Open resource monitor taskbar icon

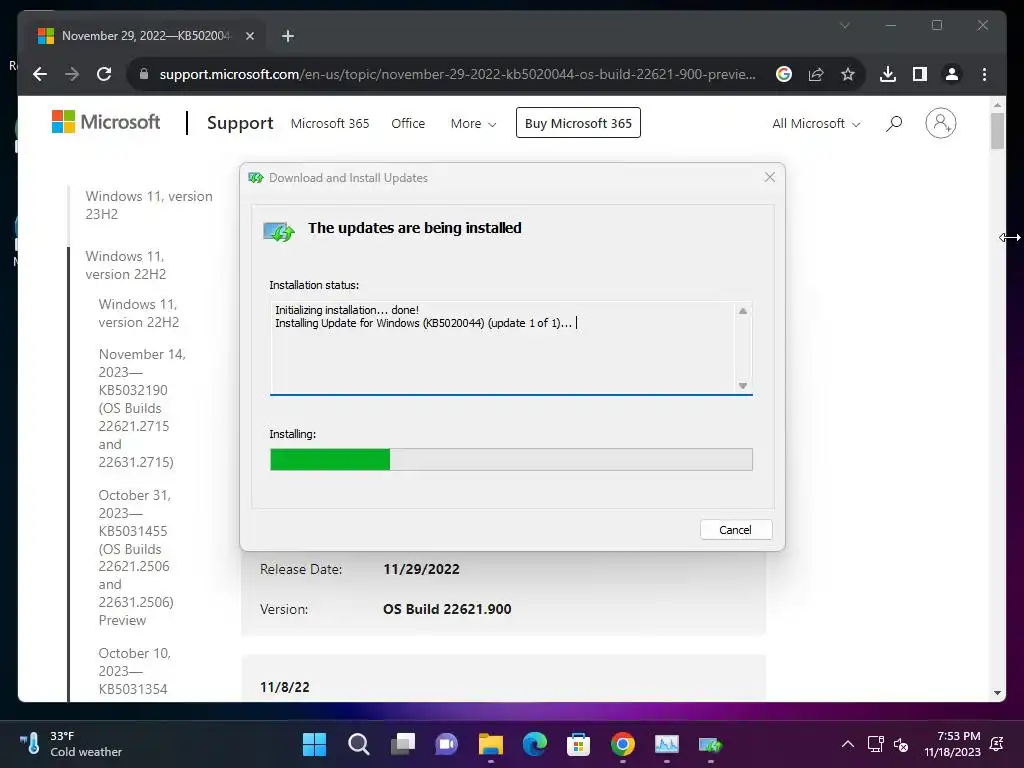667,744
